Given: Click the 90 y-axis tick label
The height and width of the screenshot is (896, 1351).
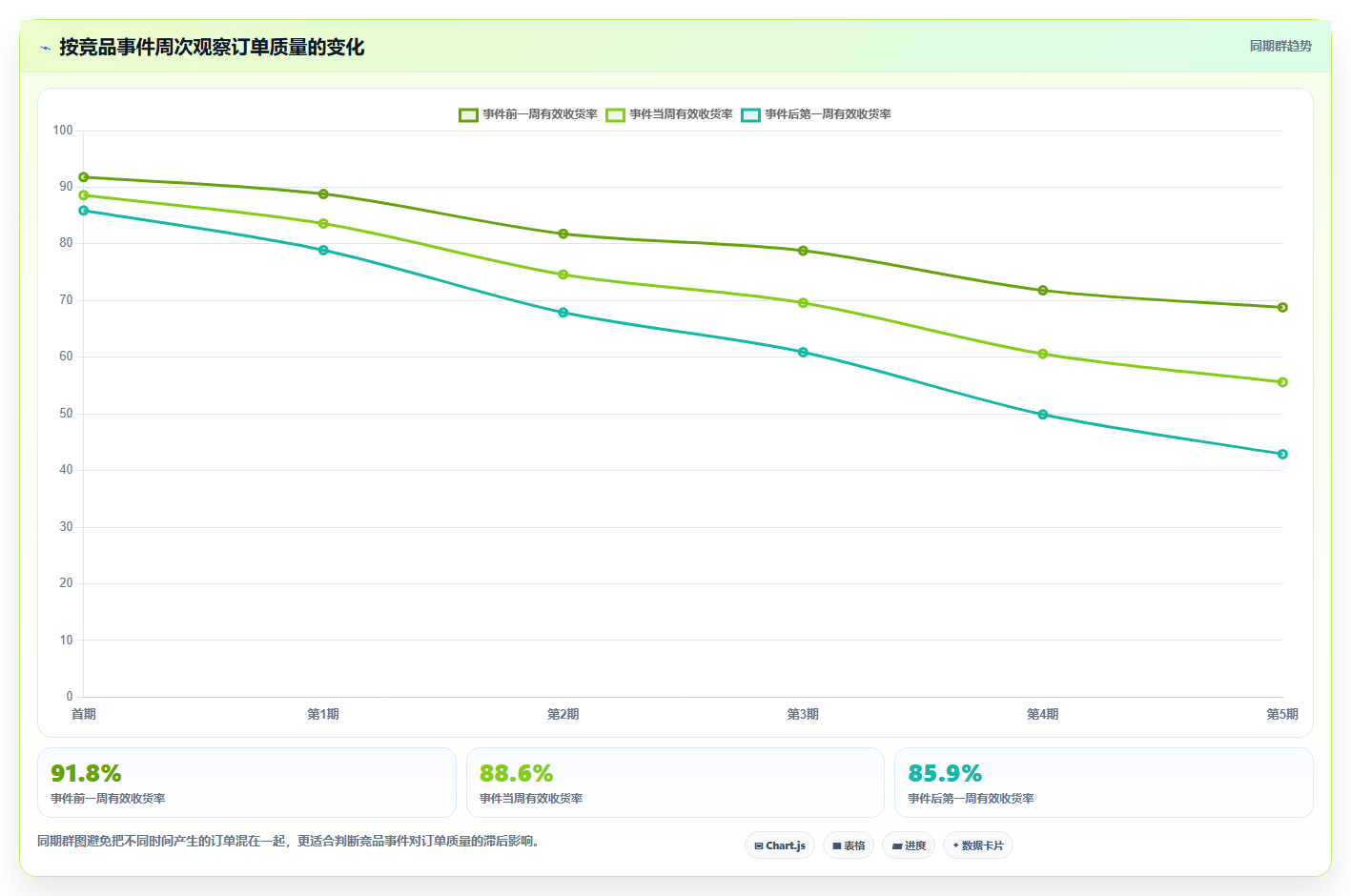Looking at the screenshot, I should coord(66,187).
